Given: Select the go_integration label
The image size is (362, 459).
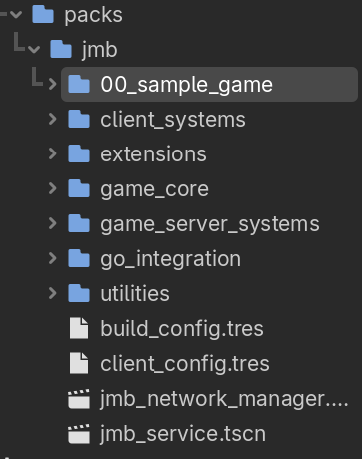Looking at the screenshot, I should pos(171,259).
